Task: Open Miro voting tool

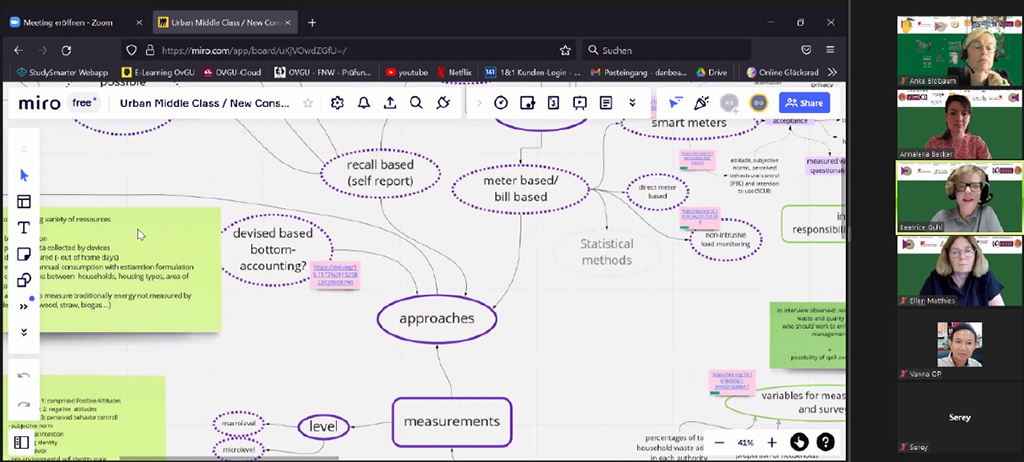Action: 527,103
